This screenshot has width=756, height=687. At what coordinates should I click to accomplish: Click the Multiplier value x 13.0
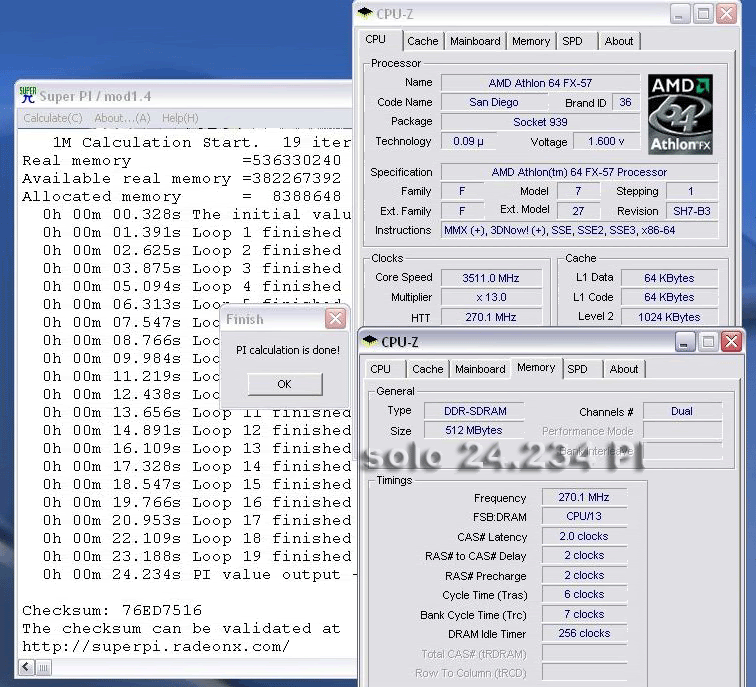[491, 297]
